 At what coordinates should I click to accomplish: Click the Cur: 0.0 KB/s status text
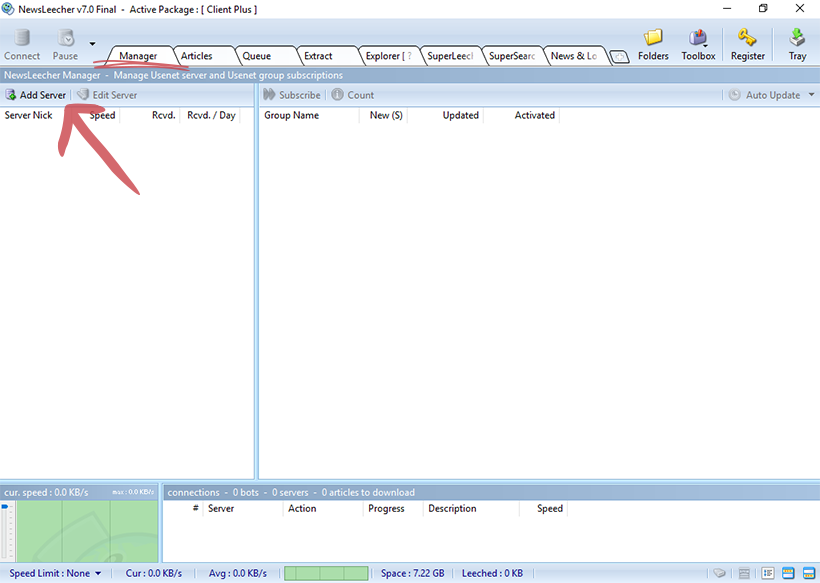(x=154, y=574)
